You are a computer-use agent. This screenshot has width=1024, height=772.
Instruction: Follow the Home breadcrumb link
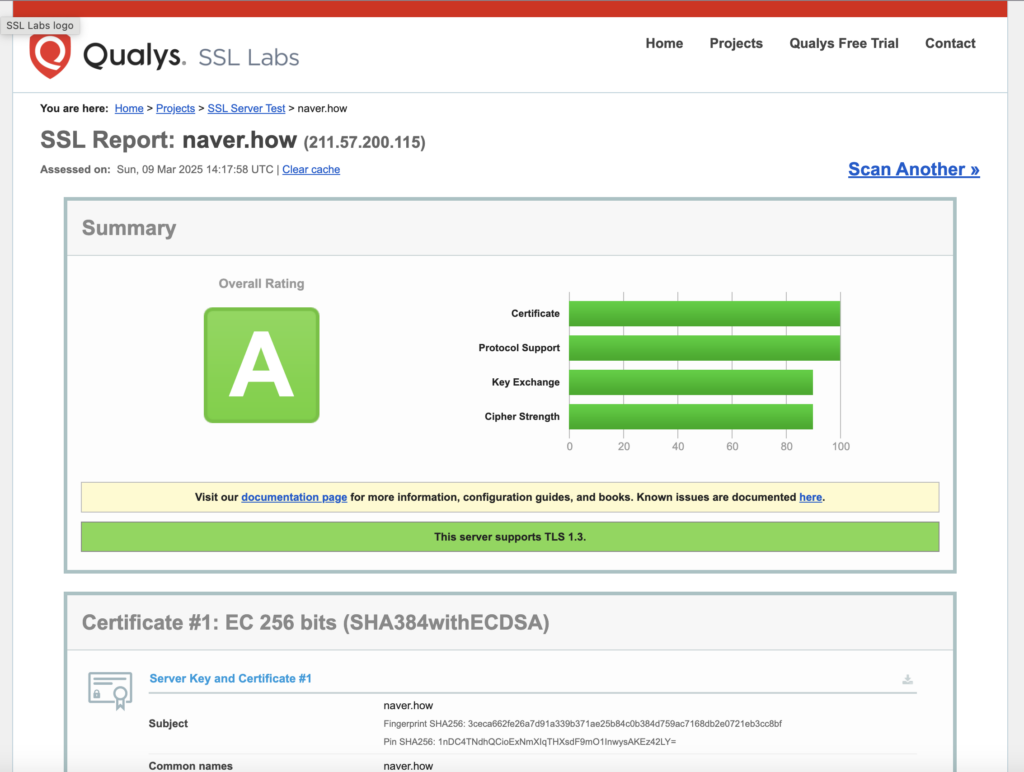[x=129, y=108]
